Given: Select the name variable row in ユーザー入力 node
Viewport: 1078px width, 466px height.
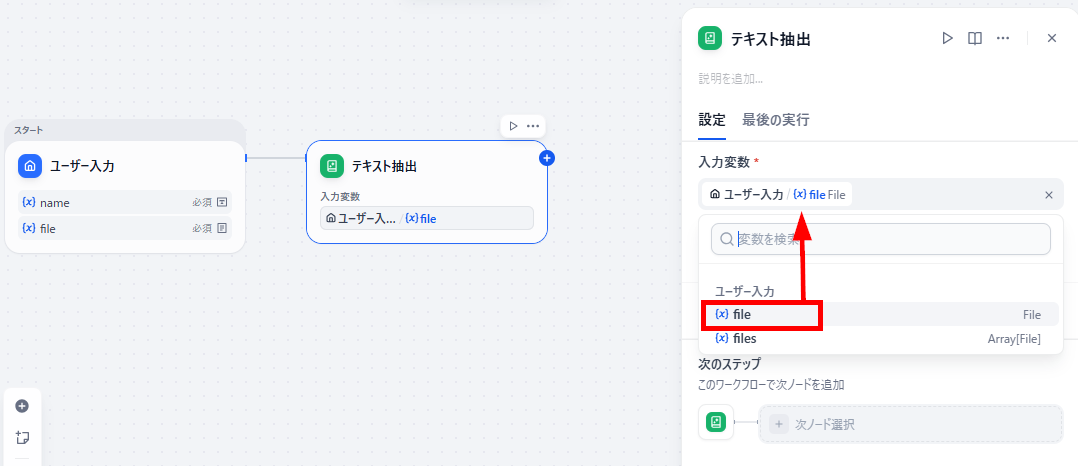Looking at the screenshot, I should (124, 203).
